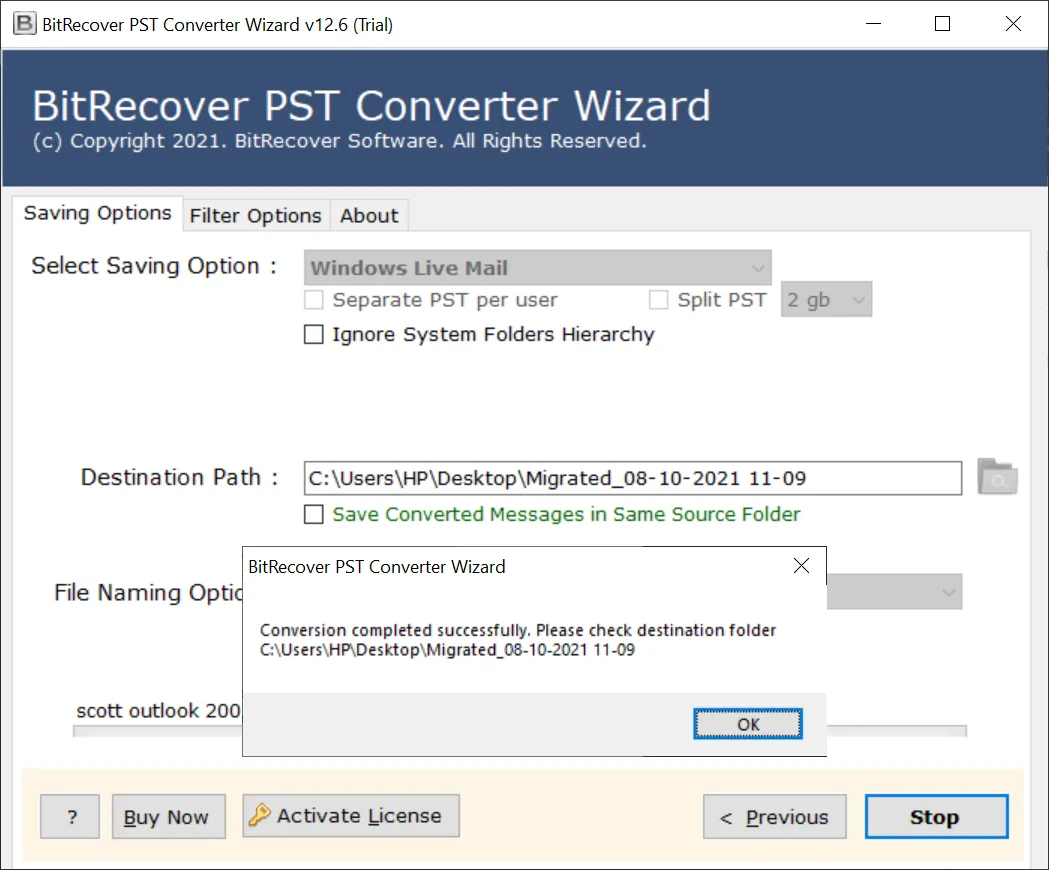The image size is (1049, 870).
Task: Toggle the Split PST checkbox
Action: point(659,300)
